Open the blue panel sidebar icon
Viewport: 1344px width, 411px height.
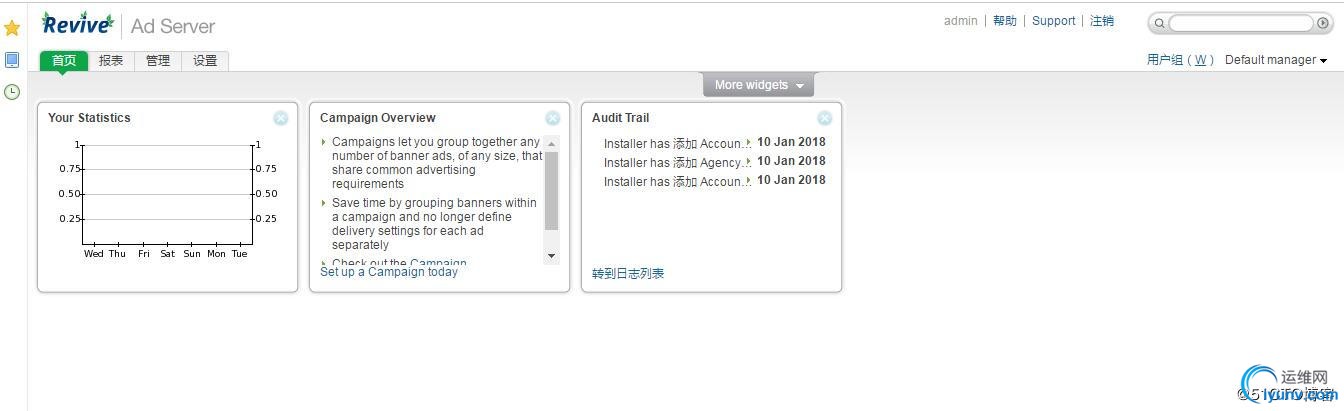point(12,60)
